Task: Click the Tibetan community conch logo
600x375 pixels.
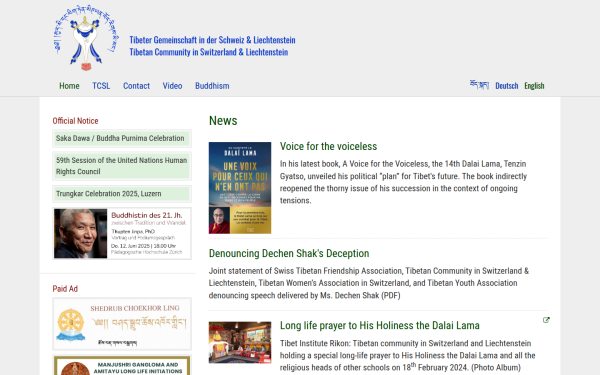Action: coord(86,38)
